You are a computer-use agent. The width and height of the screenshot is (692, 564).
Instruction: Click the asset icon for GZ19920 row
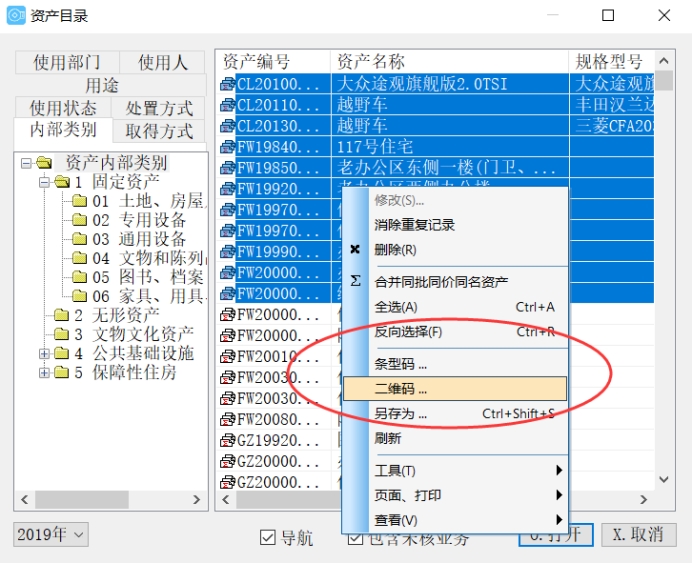pos(227,440)
